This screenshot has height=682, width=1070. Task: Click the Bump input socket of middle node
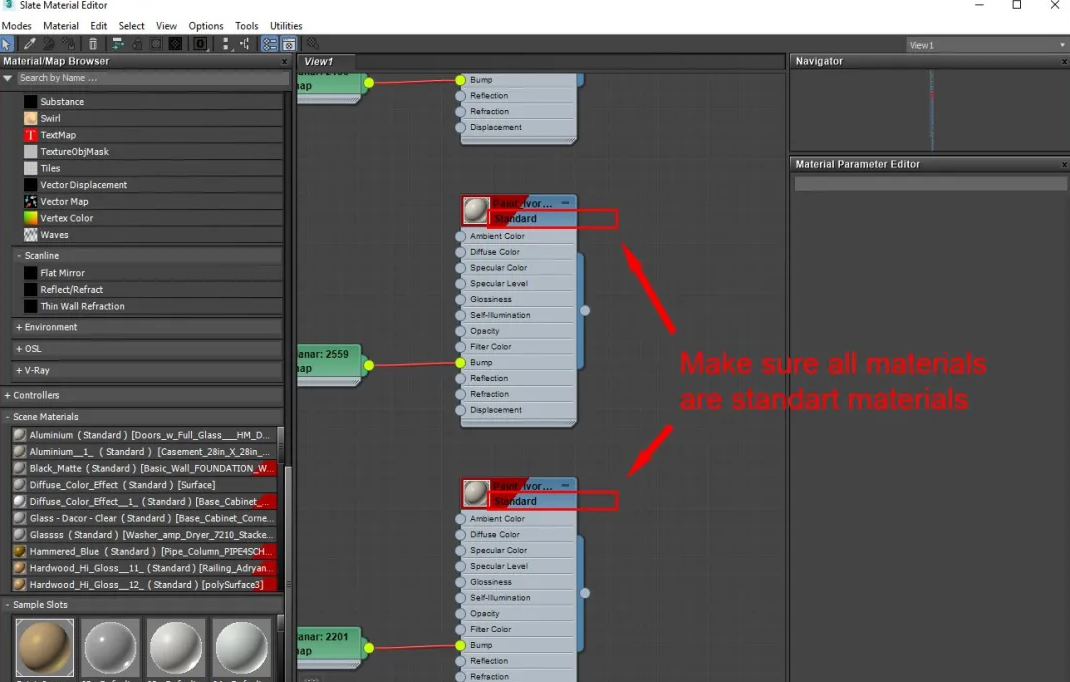(461, 363)
